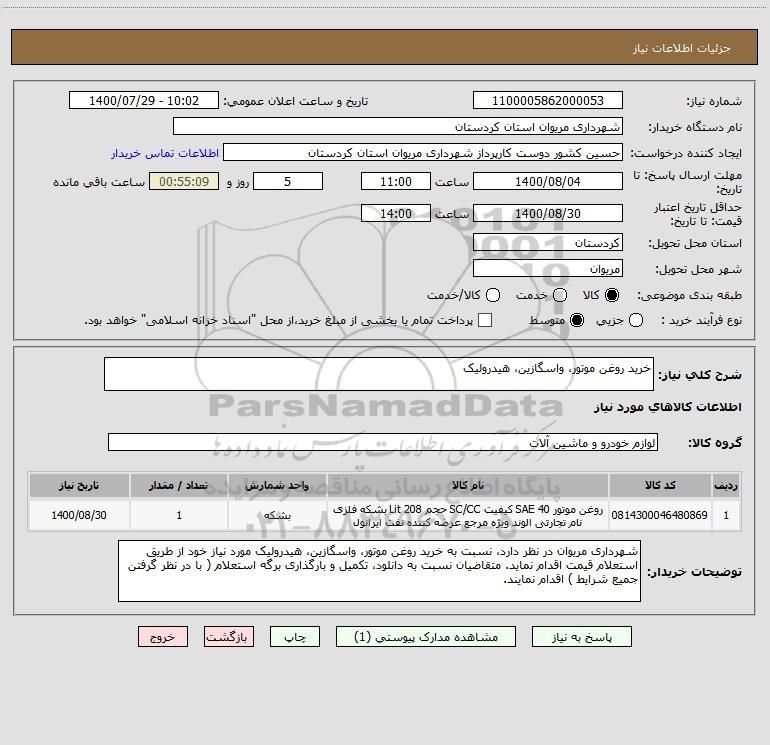This screenshot has height=745, width=770.
Task: Open مشاهده مدارک پیوستی (1) button
Action: click(x=426, y=637)
